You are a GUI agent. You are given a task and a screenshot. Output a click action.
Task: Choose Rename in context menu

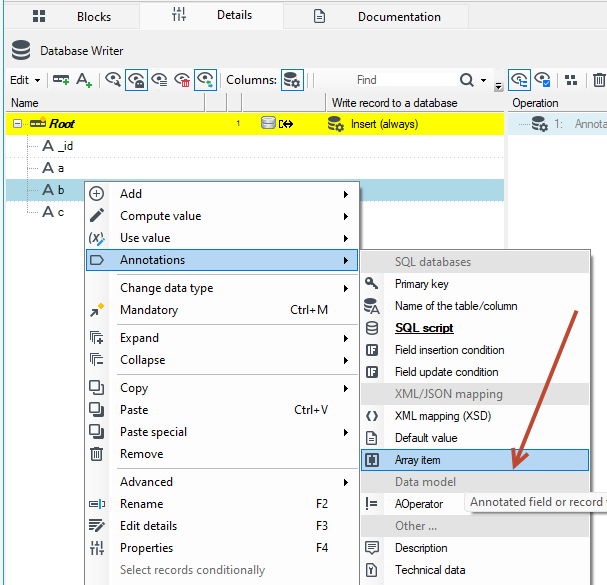222,504
